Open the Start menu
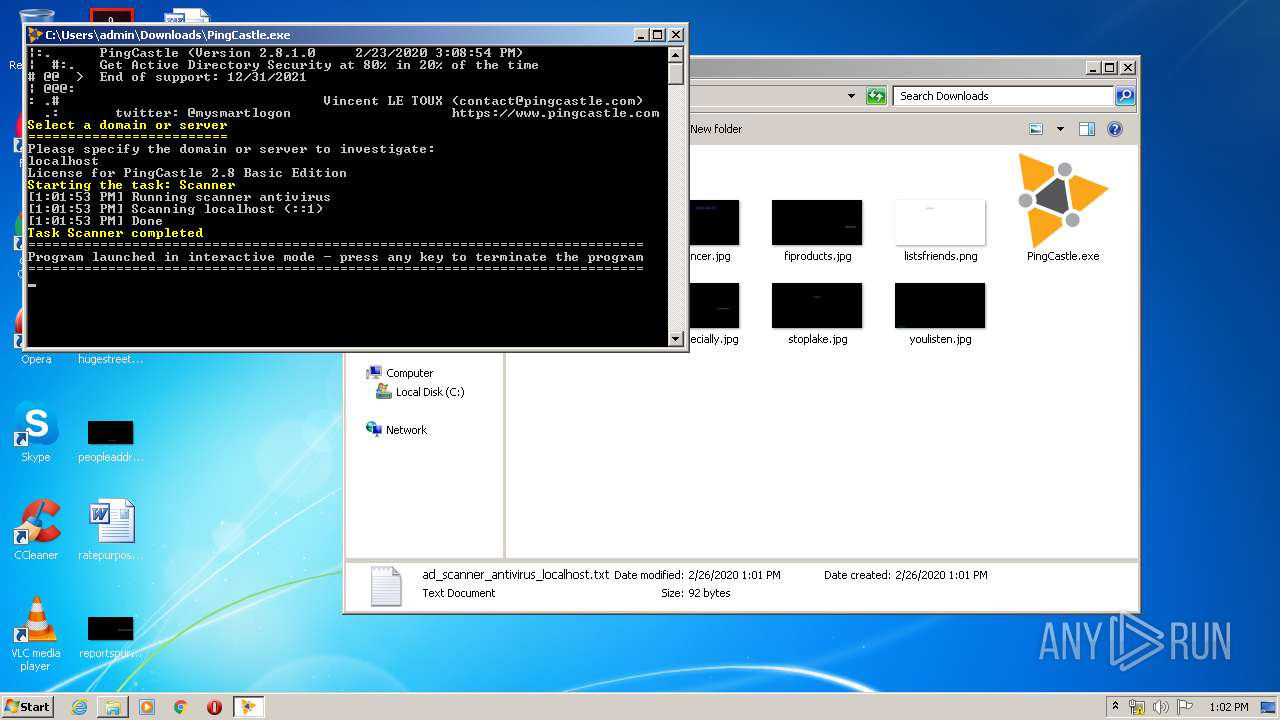The image size is (1280, 720). (28, 706)
